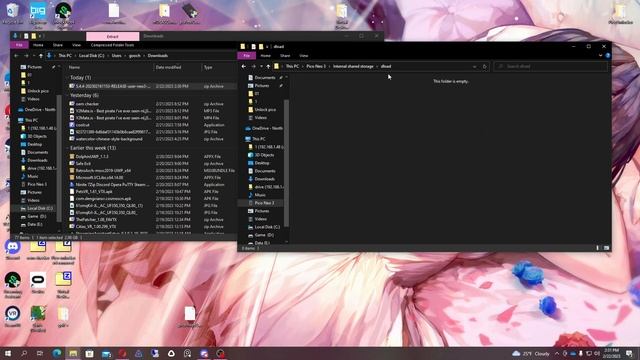Go forward in the dload window
The height and width of the screenshot is (360, 640).
(253, 67)
